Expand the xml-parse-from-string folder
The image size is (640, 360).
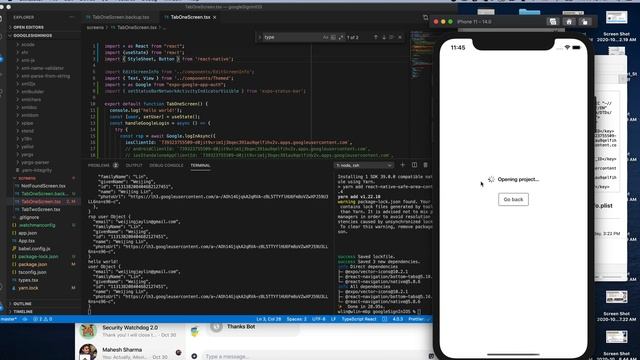tap(45, 76)
